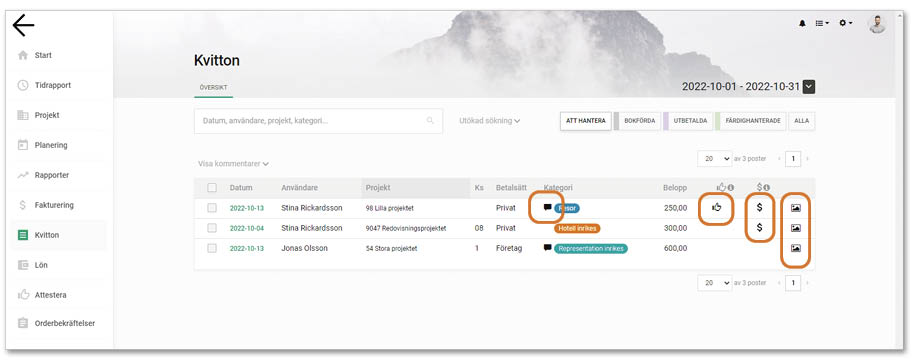This screenshot has width=912, height=363.
Task: Sort by the Kategori column header
Action: point(558,188)
